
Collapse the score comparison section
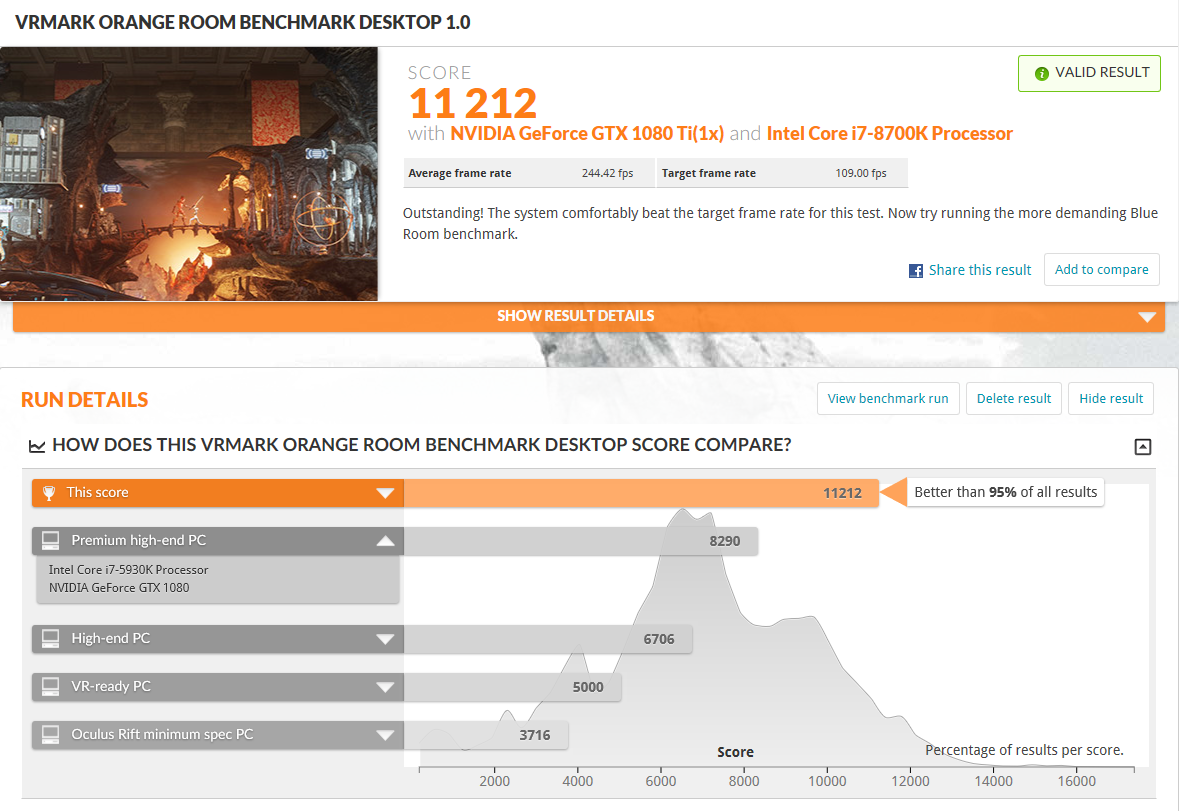tap(1142, 446)
